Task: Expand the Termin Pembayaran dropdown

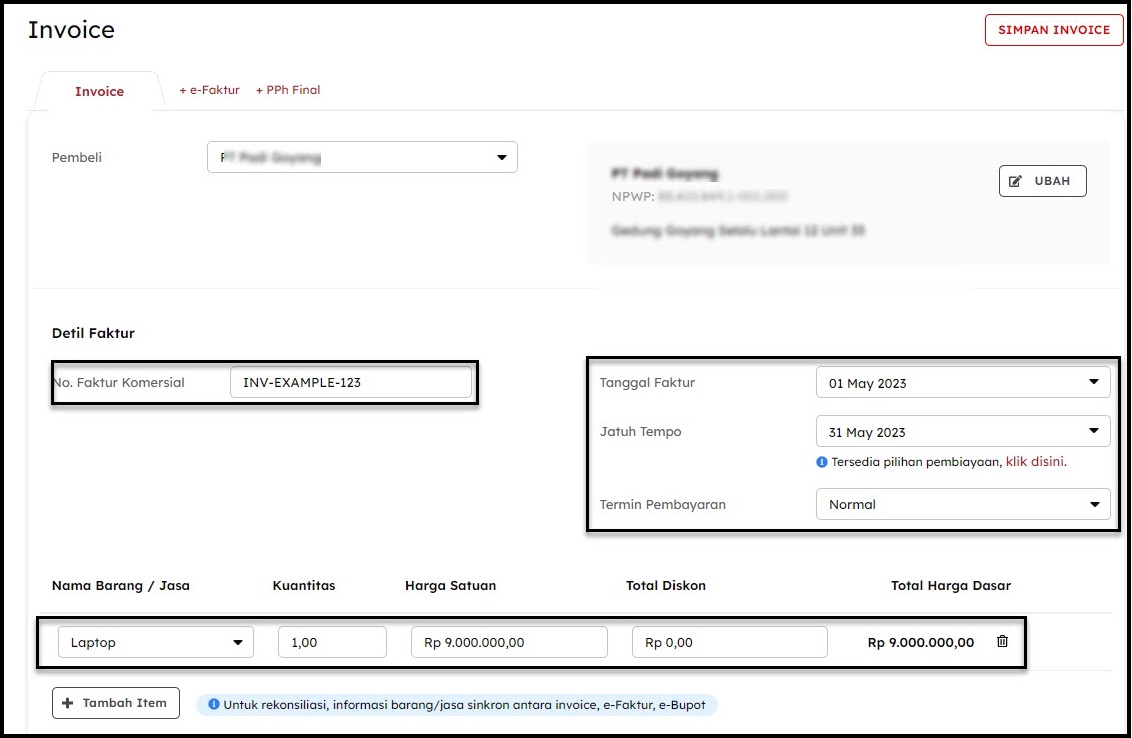Action: click(962, 504)
